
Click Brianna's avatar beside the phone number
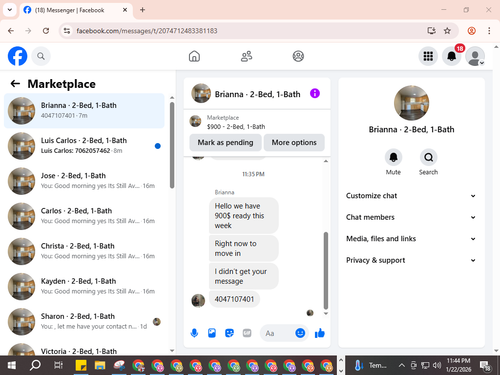198,301
